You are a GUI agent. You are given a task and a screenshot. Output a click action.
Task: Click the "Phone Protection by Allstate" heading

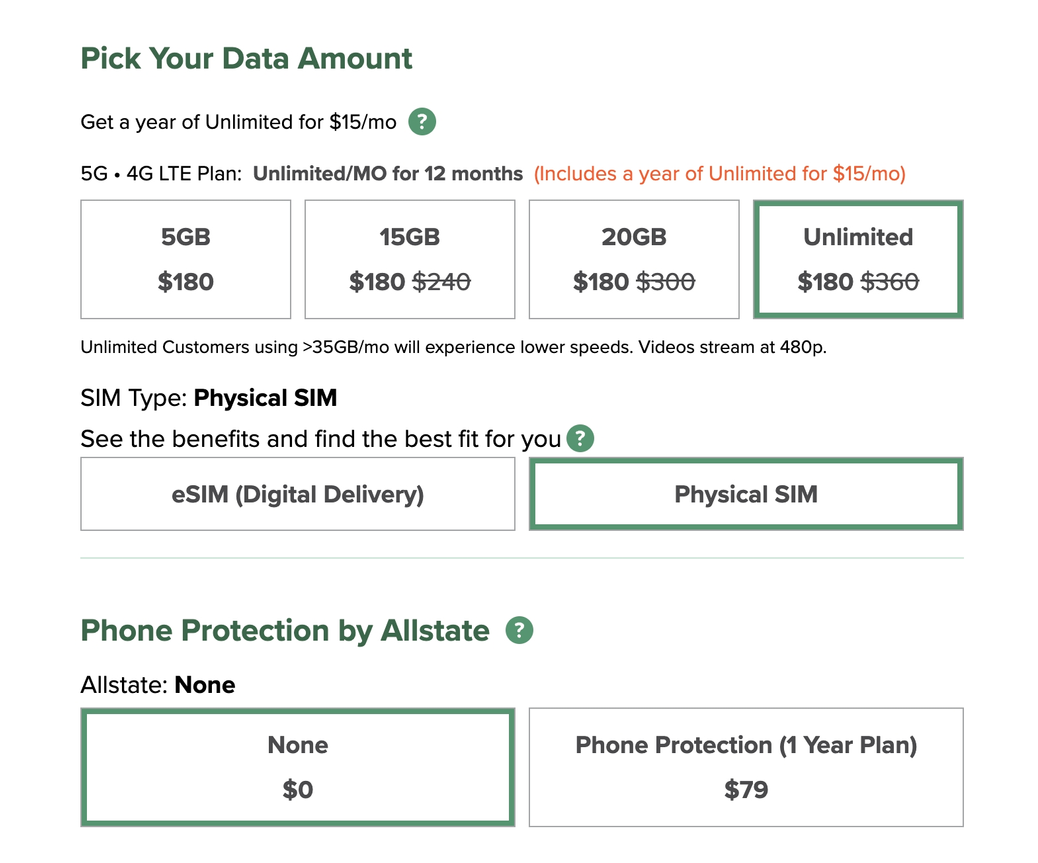(x=285, y=631)
